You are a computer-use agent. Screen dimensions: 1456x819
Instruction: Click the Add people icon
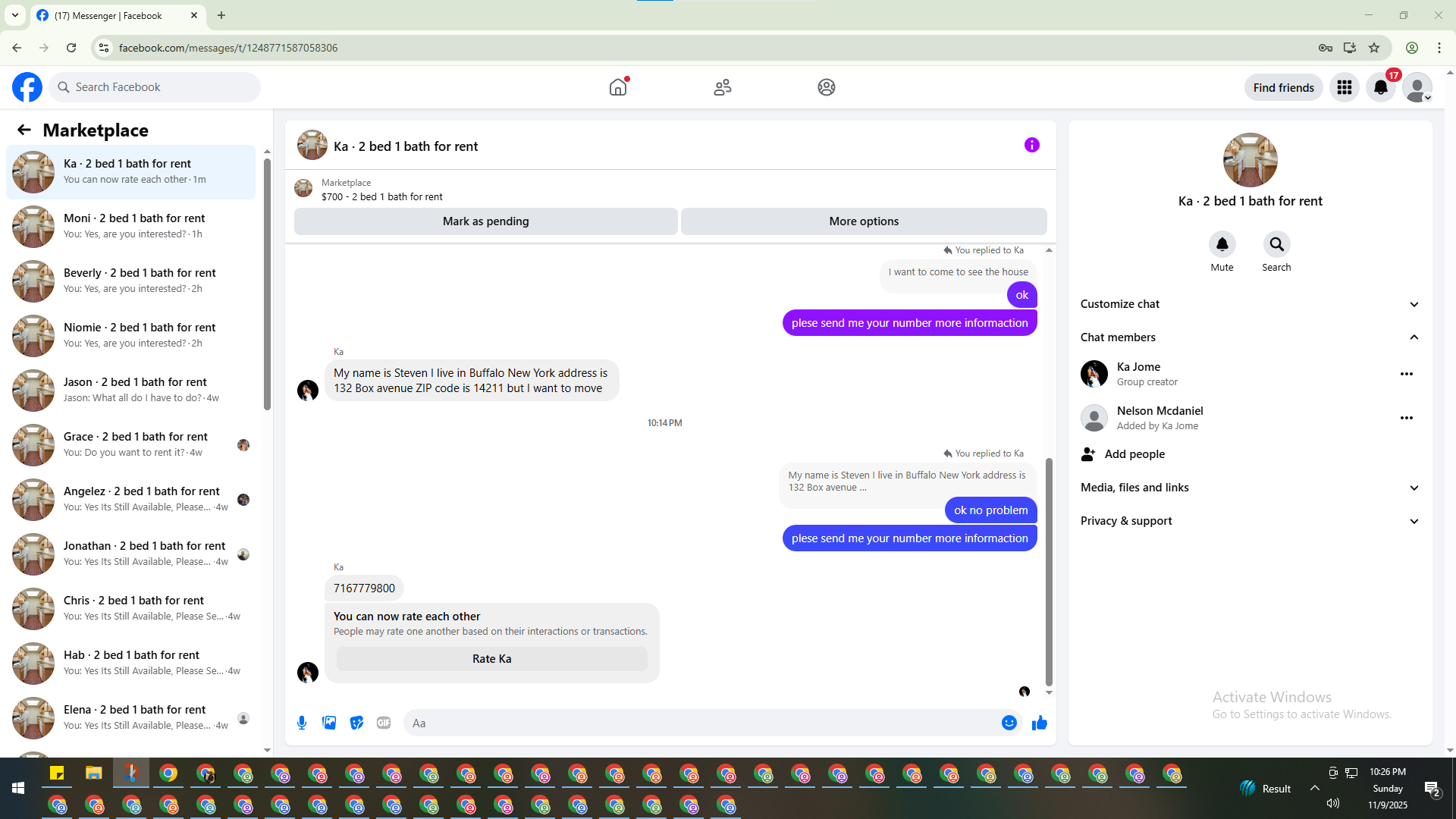(x=1088, y=454)
